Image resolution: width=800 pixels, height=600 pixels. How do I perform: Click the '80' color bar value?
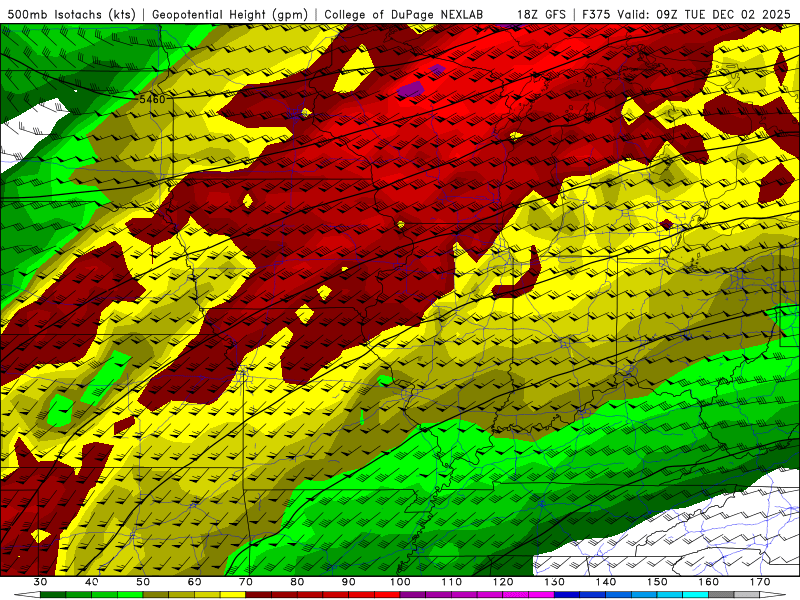[297, 582]
